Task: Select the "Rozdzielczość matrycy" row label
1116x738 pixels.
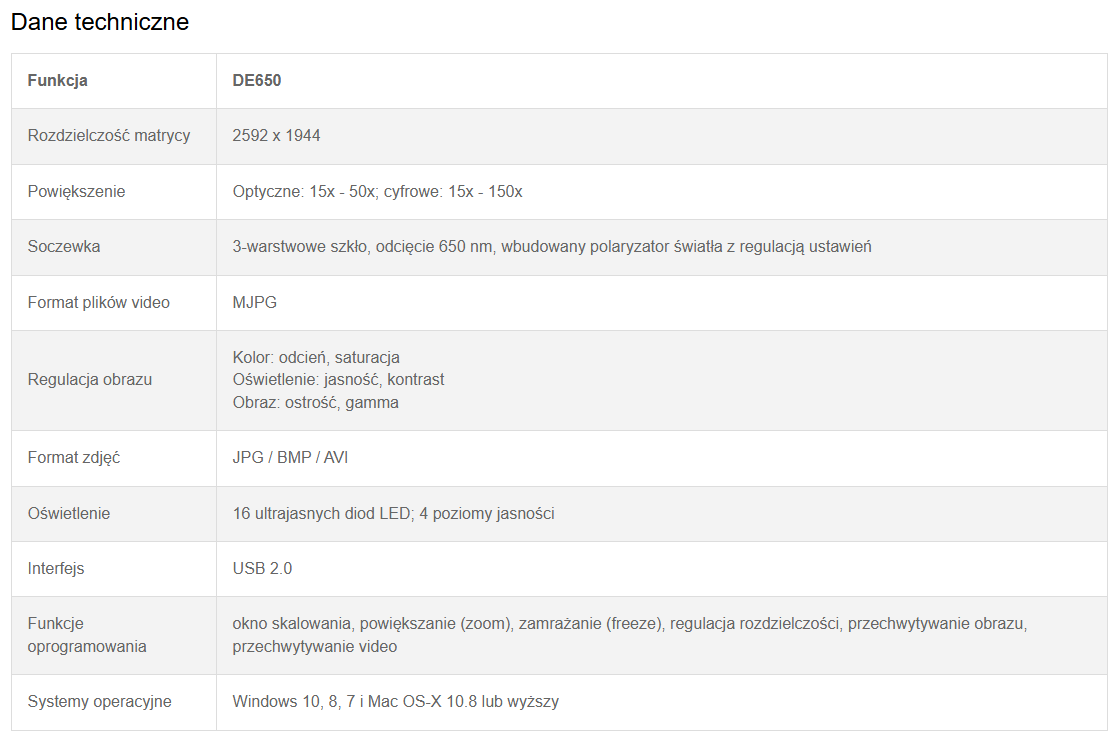Action: pyautogui.click(x=109, y=136)
